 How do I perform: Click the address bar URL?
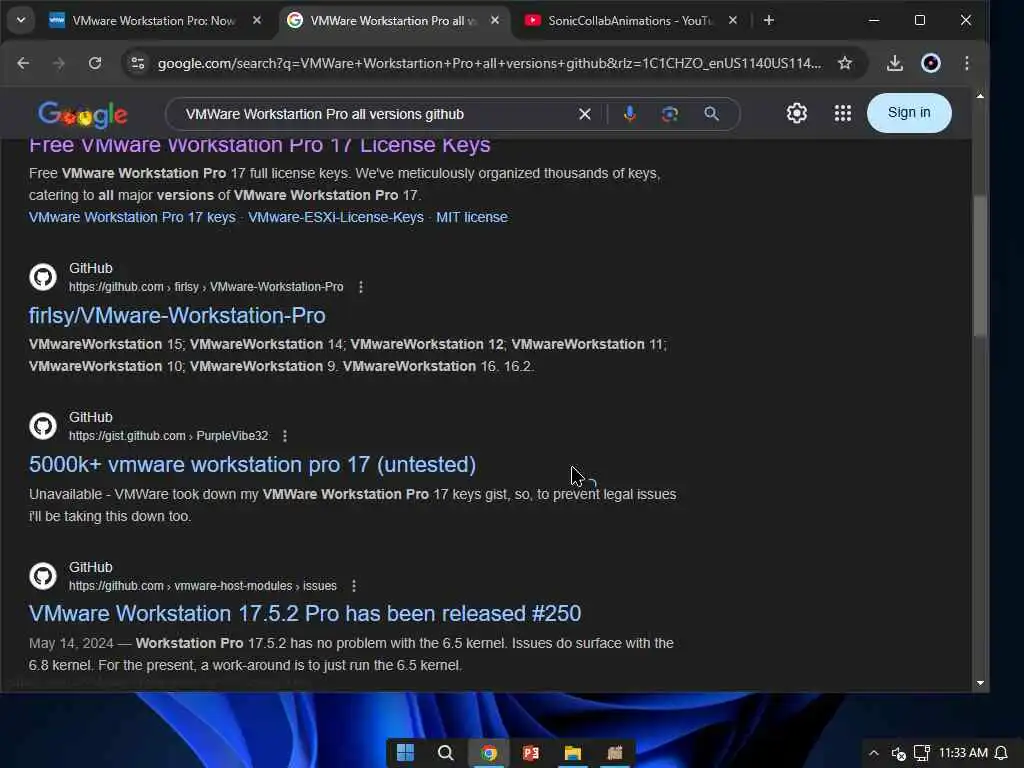point(489,63)
